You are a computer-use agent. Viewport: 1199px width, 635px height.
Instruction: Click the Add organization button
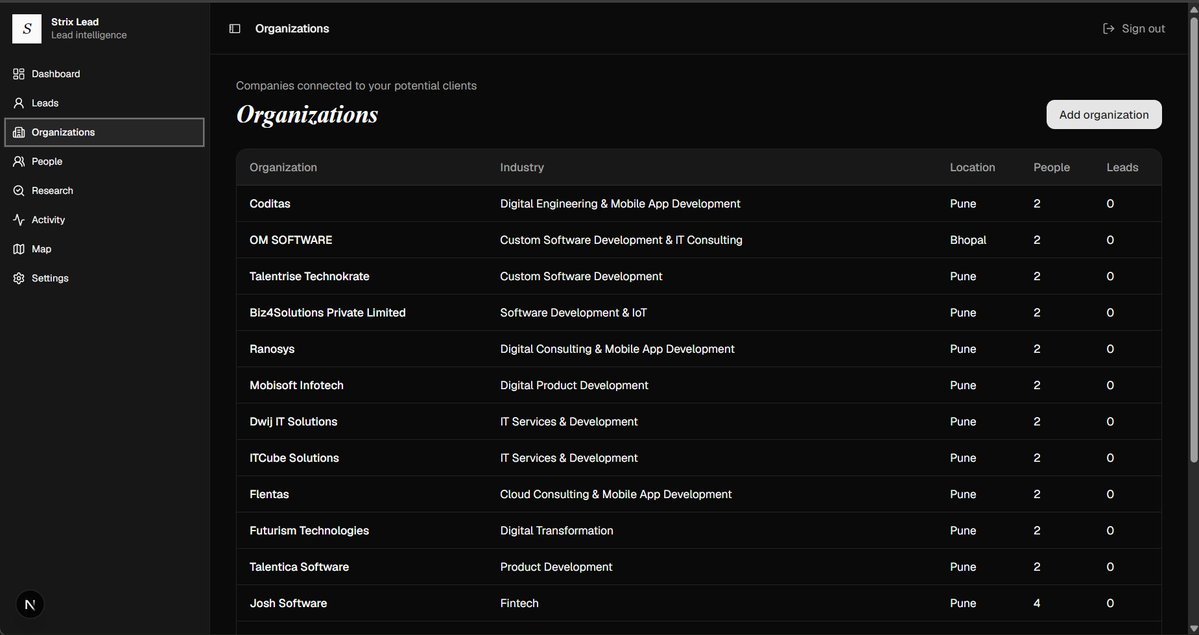click(x=1103, y=115)
